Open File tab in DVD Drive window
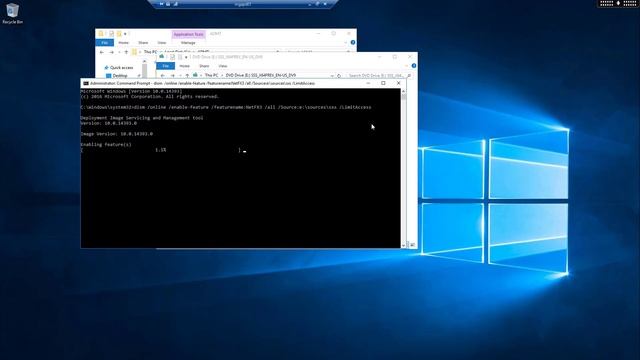 point(165,66)
